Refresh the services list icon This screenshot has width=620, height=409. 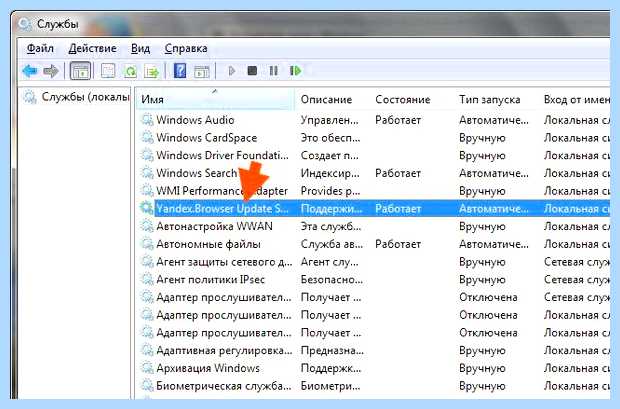[x=130, y=71]
